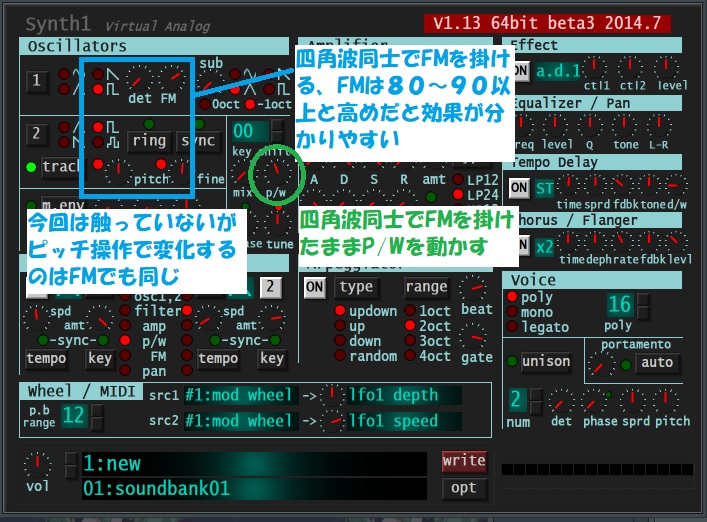Toggle the ring modulation button
Viewport: 707px width, 522px height.
point(149,141)
